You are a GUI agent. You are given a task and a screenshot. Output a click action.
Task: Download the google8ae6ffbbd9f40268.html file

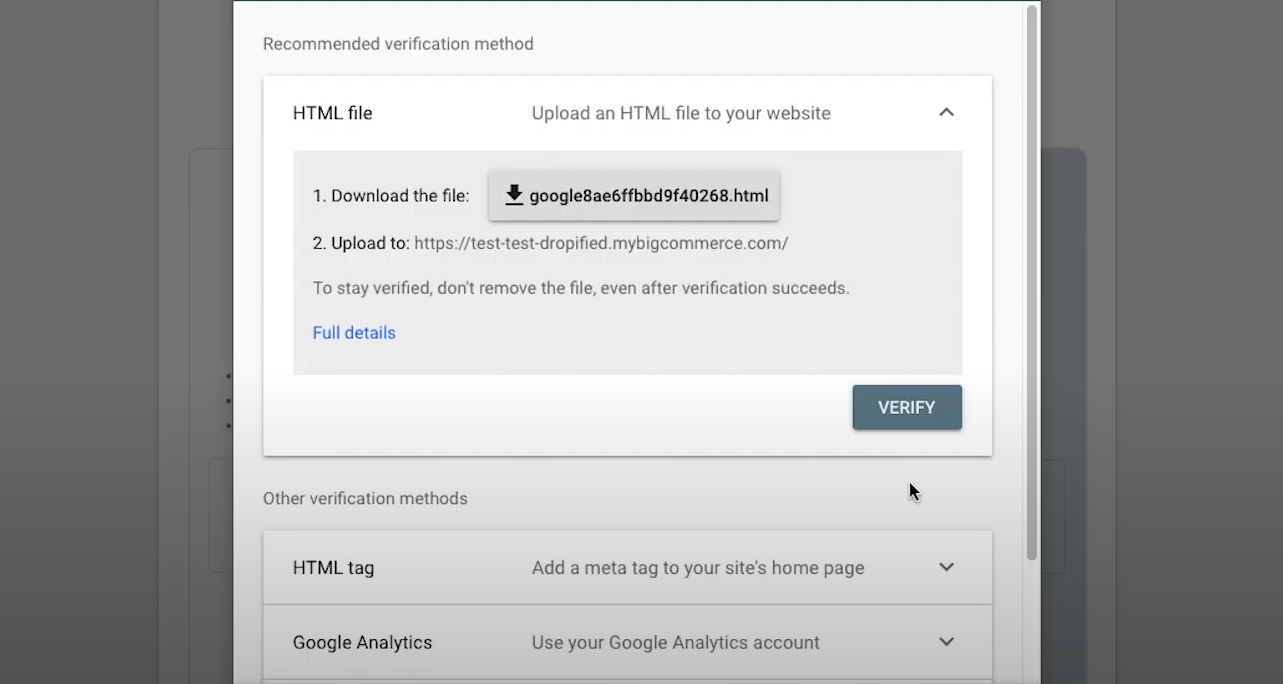(x=634, y=196)
